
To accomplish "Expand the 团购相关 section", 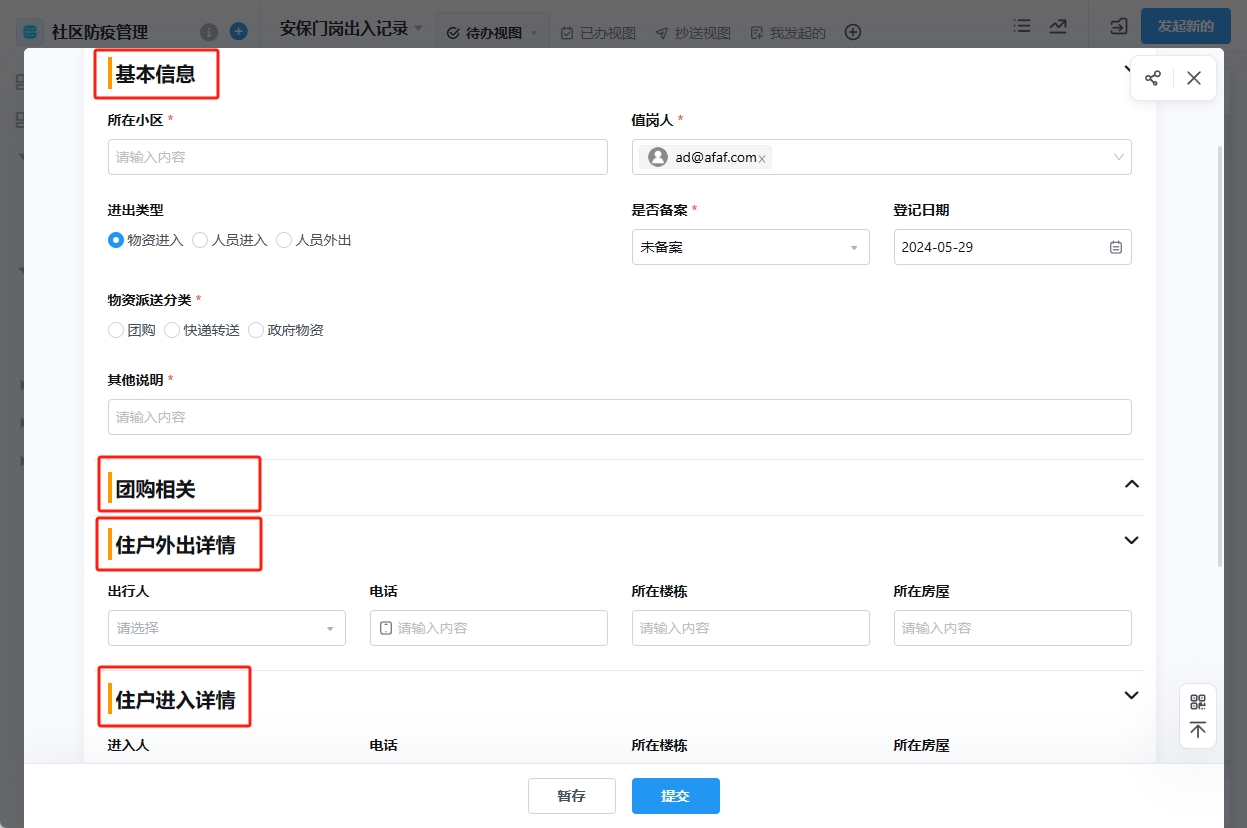I will (1131, 484).
